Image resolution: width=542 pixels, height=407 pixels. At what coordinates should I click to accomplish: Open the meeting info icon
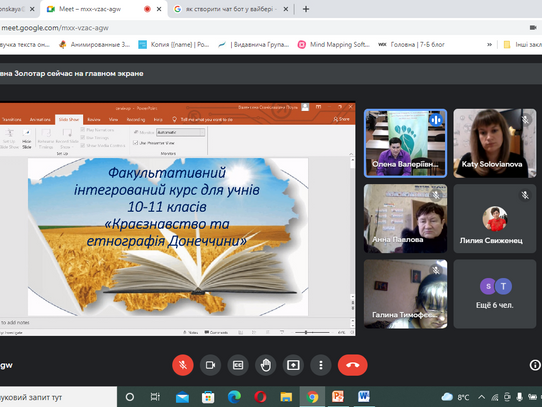click(535, 365)
